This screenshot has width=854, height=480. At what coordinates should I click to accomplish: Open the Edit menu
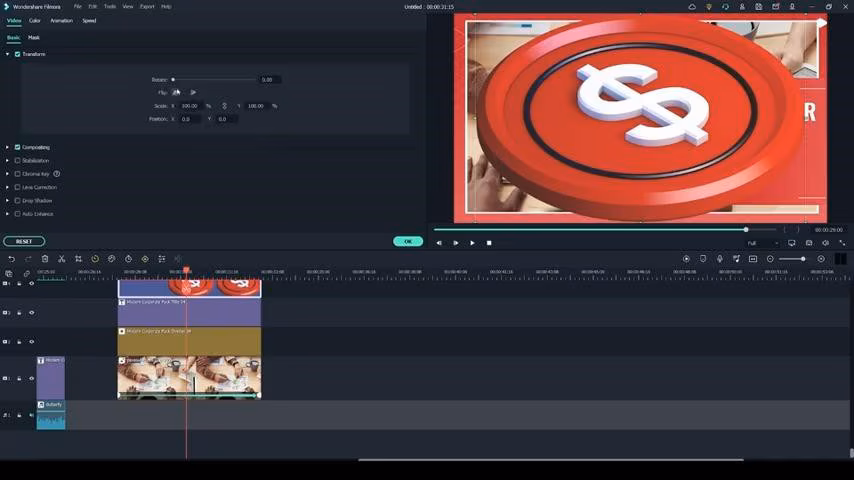[93, 7]
